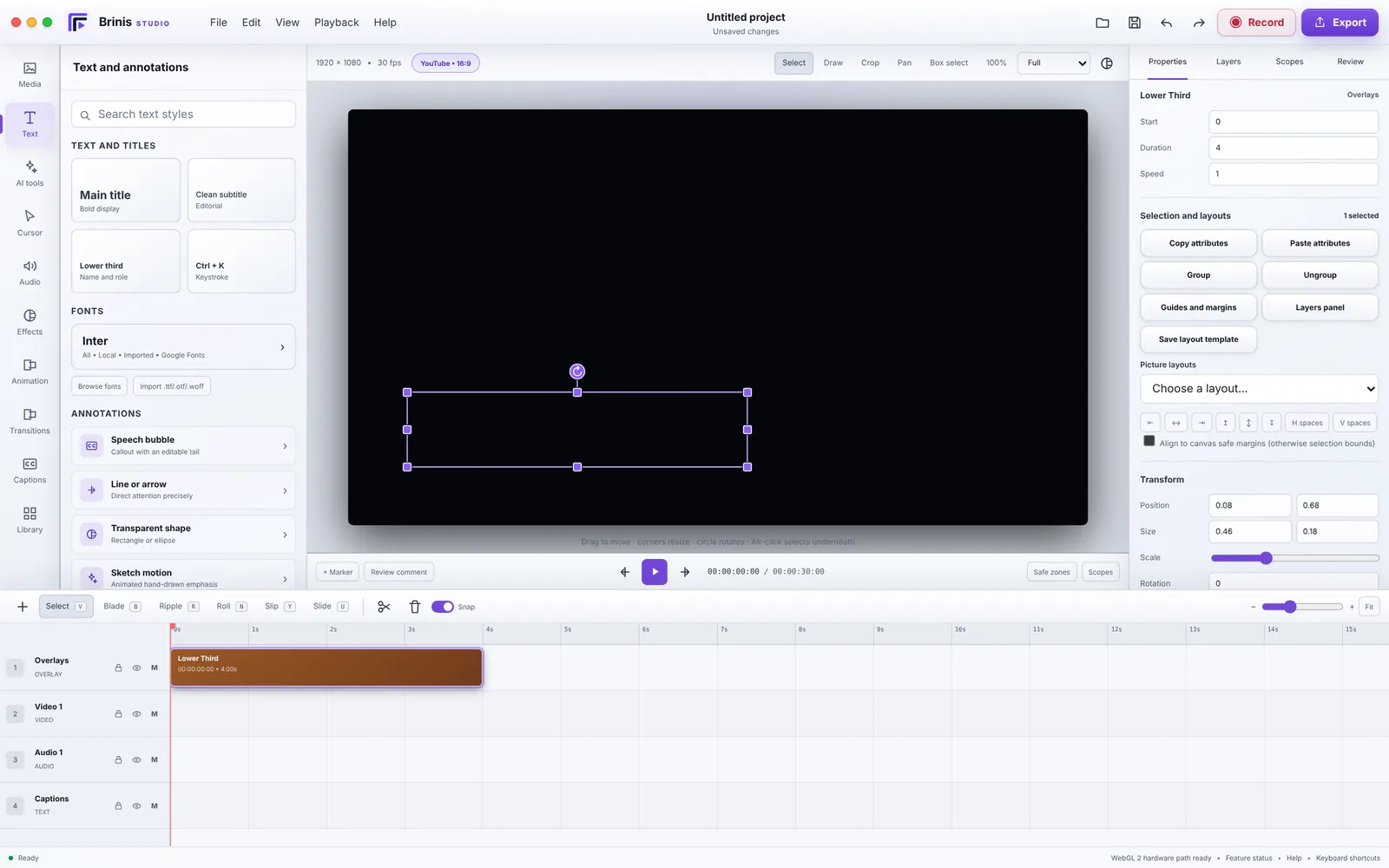The width and height of the screenshot is (1389, 868).
Task: Open the Transitions sidebar panel
Action: [x=30, y=421]
